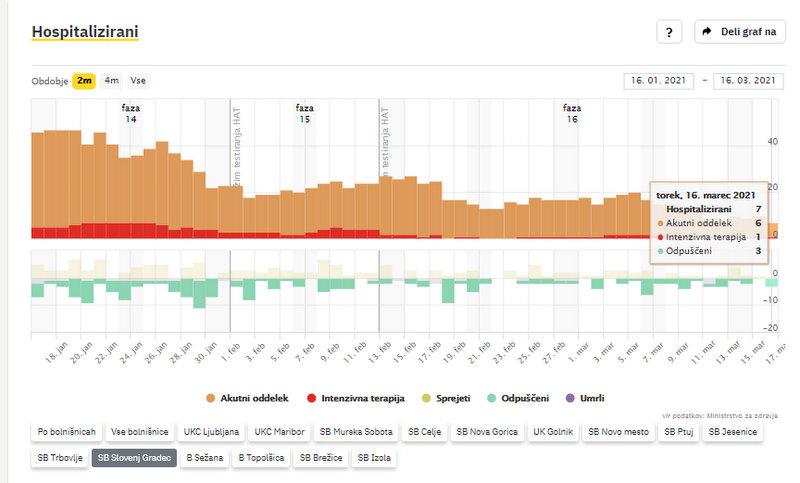This screenshot has width=800, height=483.
Task: Open start date field 16. 01. 2021
Action: tap(658, 81)
